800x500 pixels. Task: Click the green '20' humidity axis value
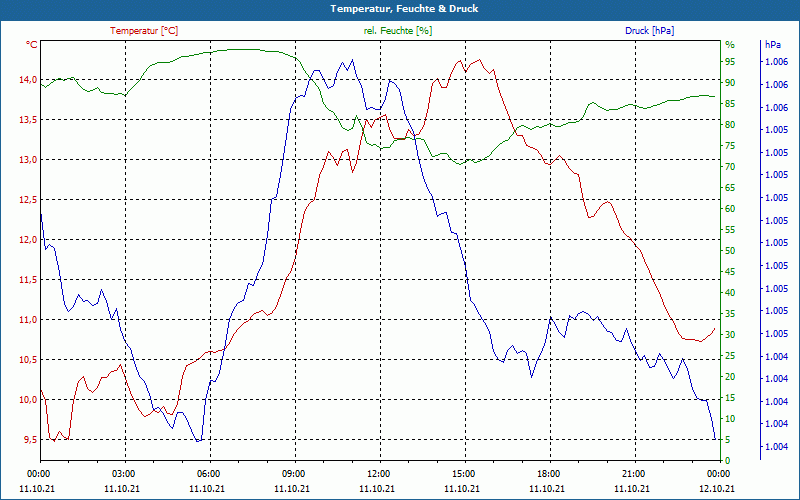point(730,377)
